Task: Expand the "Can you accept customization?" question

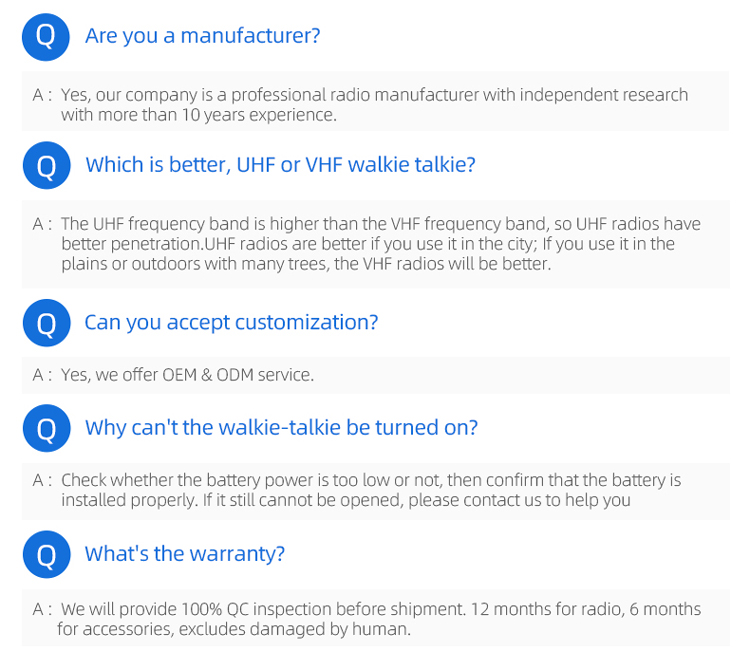Action: (231, 322)
